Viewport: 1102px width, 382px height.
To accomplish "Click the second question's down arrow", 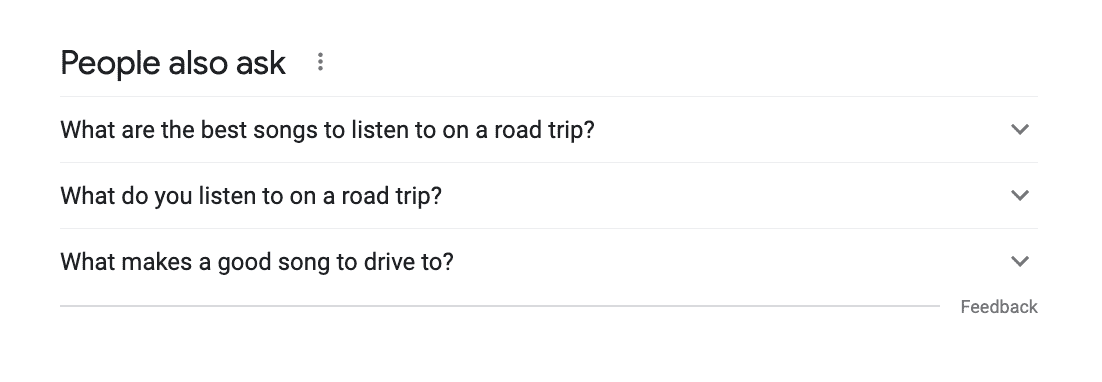I will point(1019,195).
